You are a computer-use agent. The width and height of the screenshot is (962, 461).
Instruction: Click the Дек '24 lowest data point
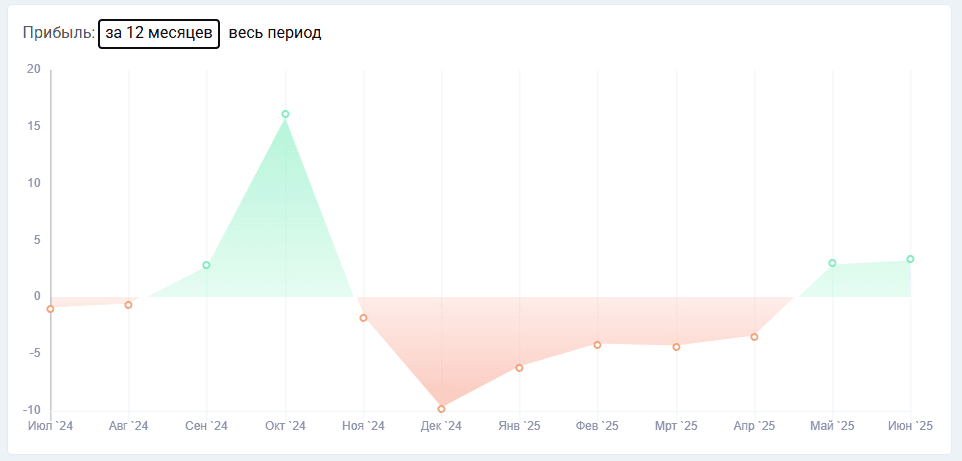[x=441, y=409]
